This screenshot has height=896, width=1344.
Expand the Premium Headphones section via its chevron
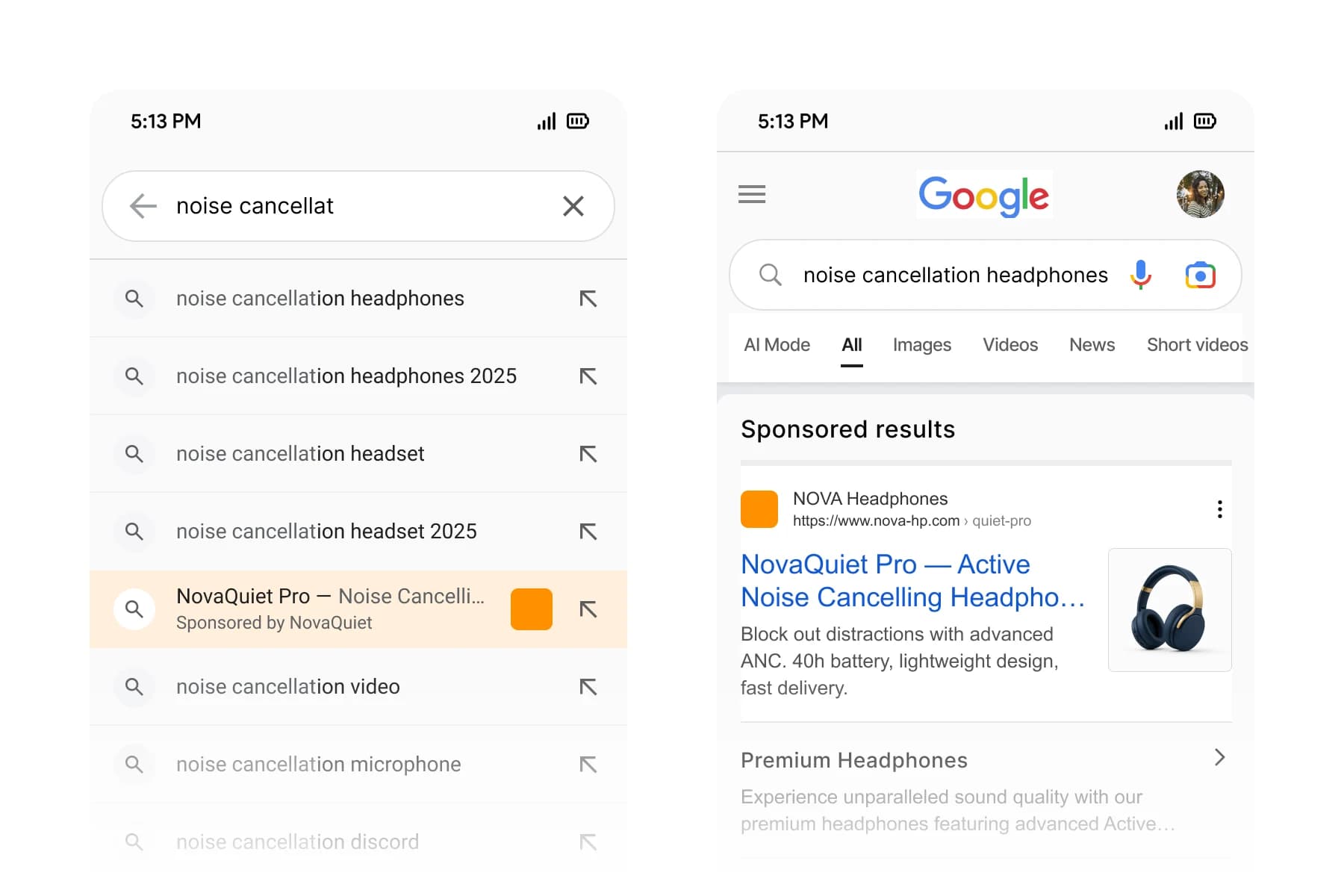(x=1220, y=759)
